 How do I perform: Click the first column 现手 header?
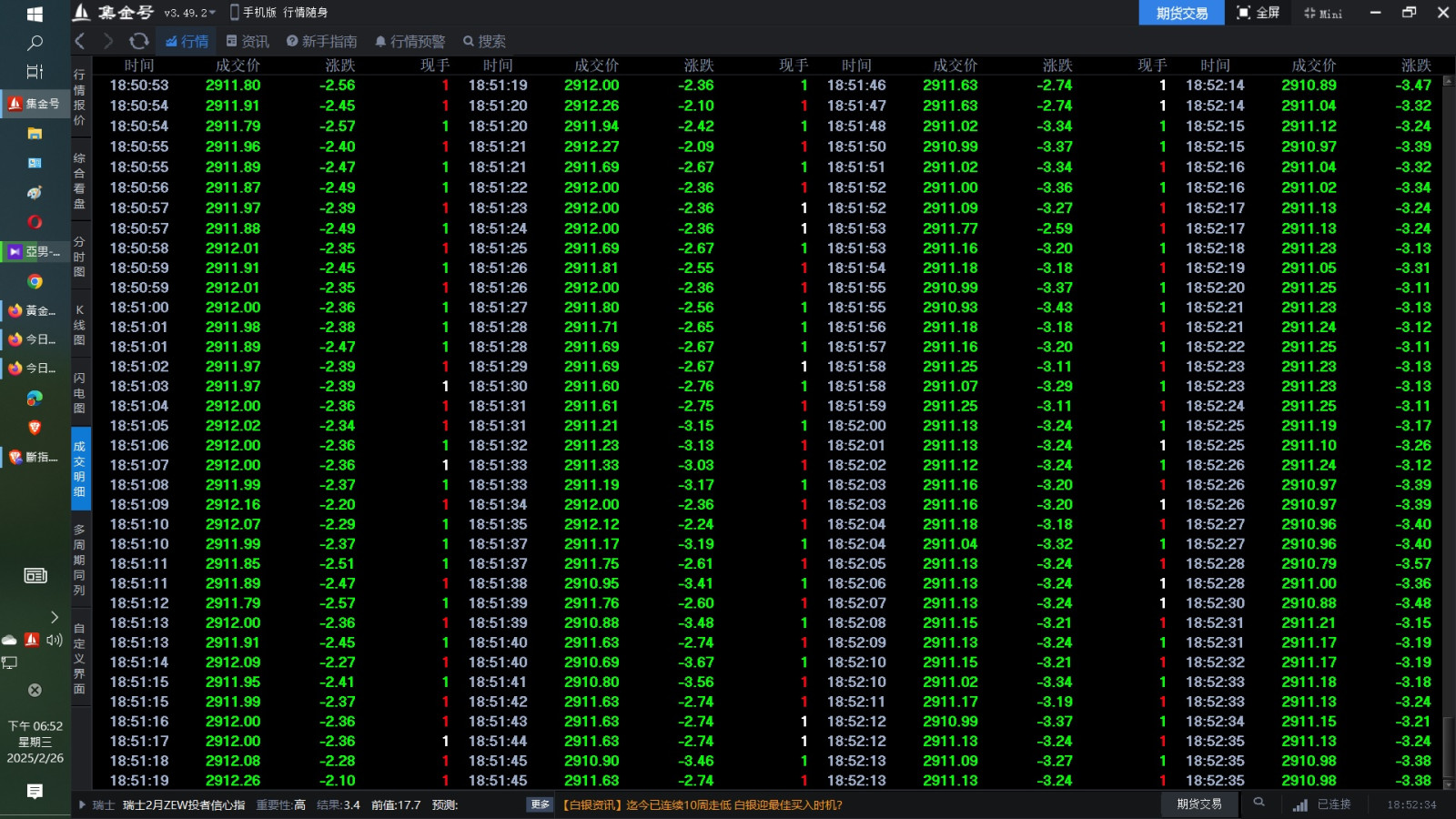435,66
